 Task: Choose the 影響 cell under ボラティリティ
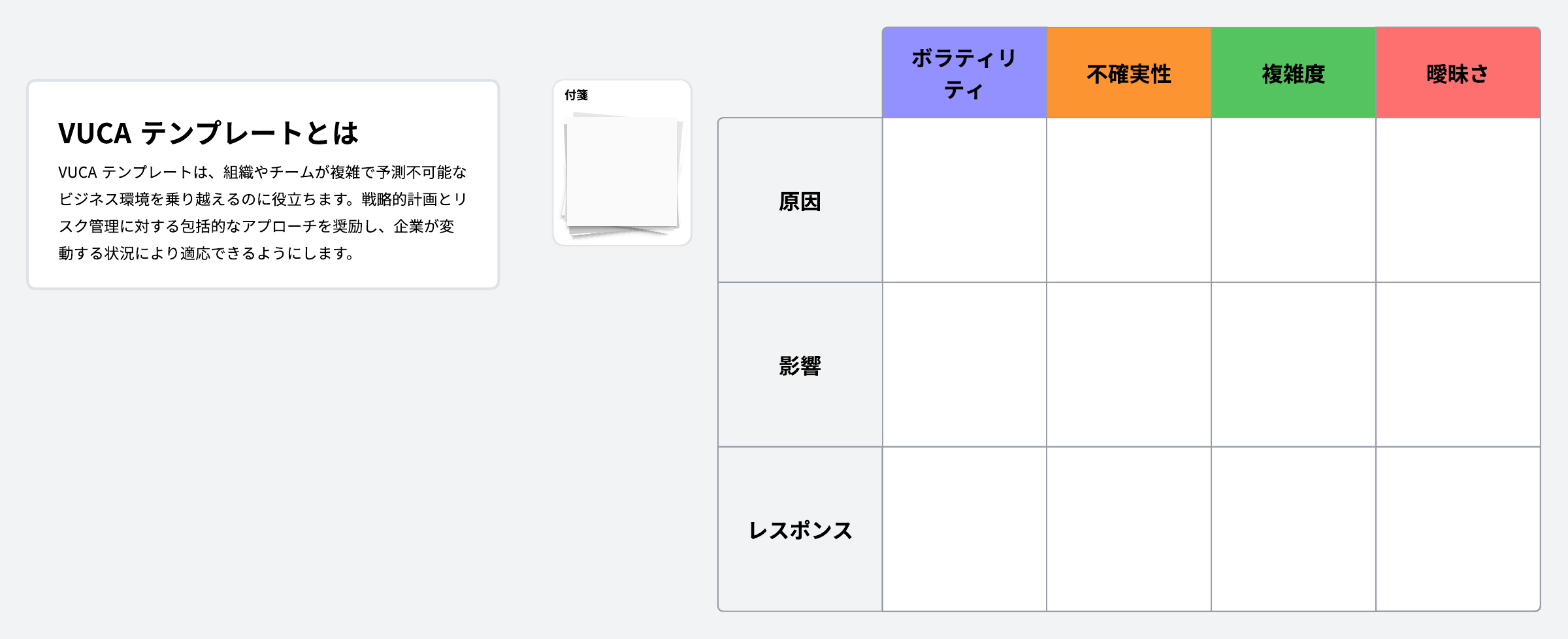pos(964,365)
